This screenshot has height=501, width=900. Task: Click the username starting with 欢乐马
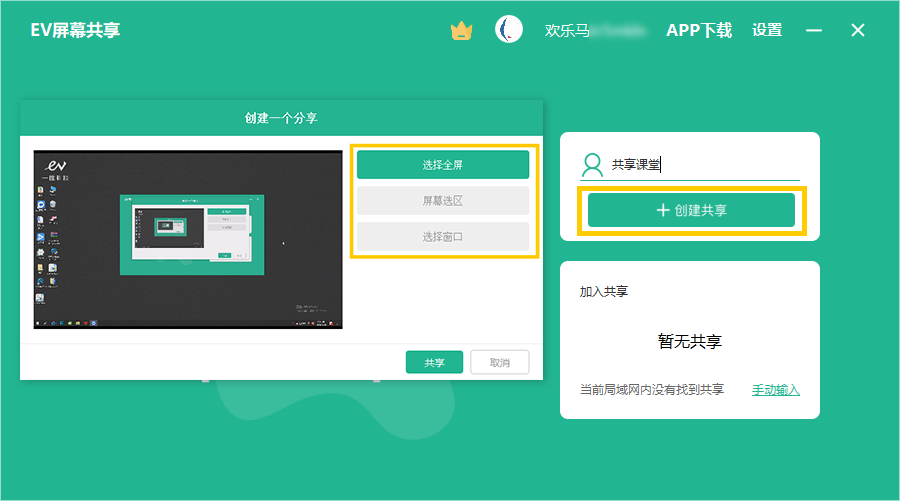coord(595,30)
